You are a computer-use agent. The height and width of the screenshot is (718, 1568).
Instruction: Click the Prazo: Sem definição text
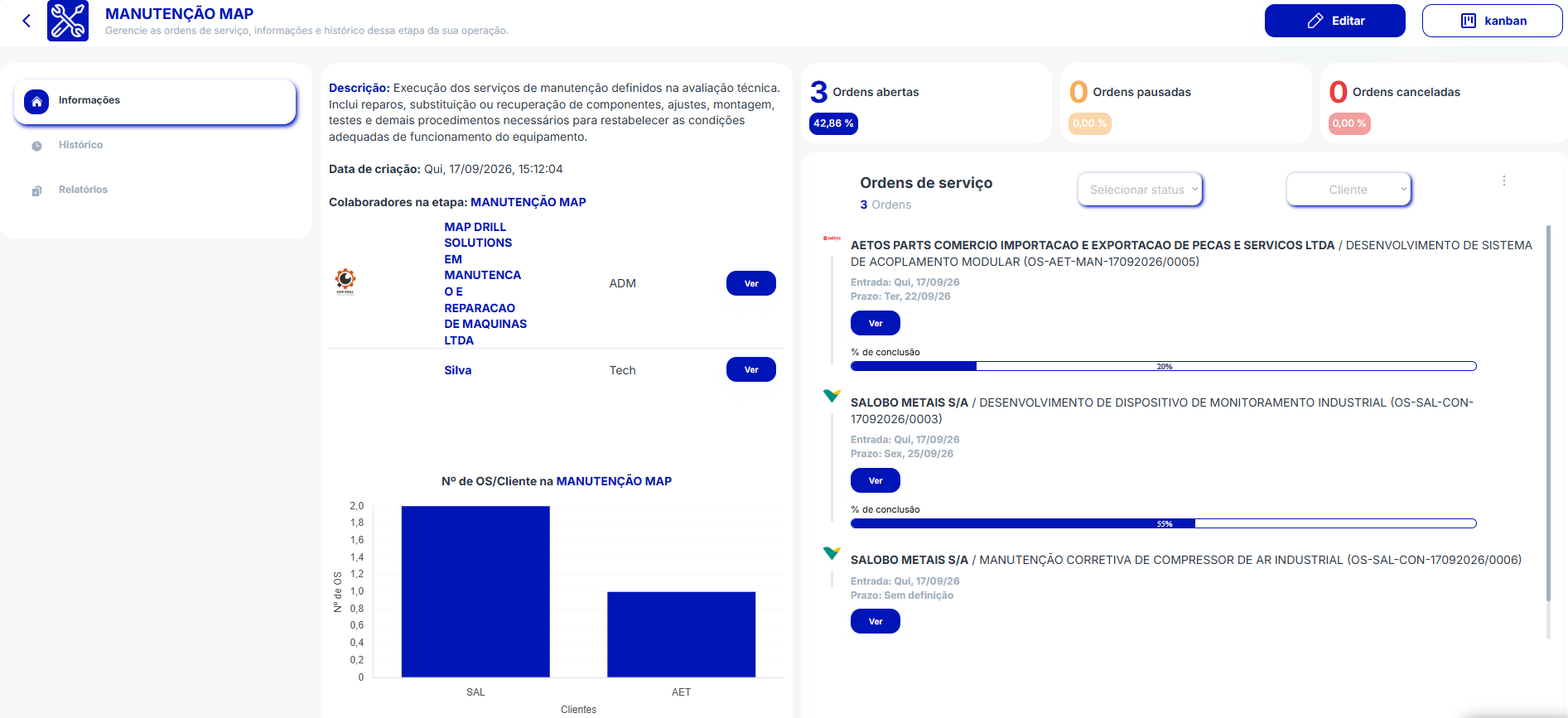coord(902,595)
